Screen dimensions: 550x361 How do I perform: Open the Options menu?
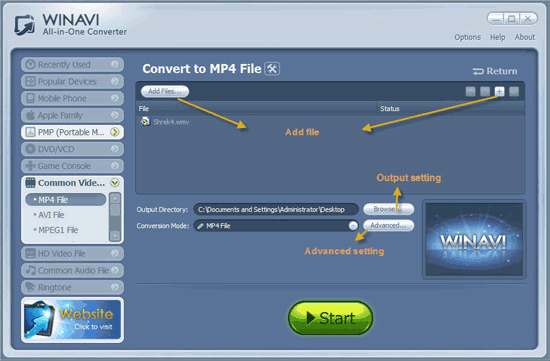467,37
